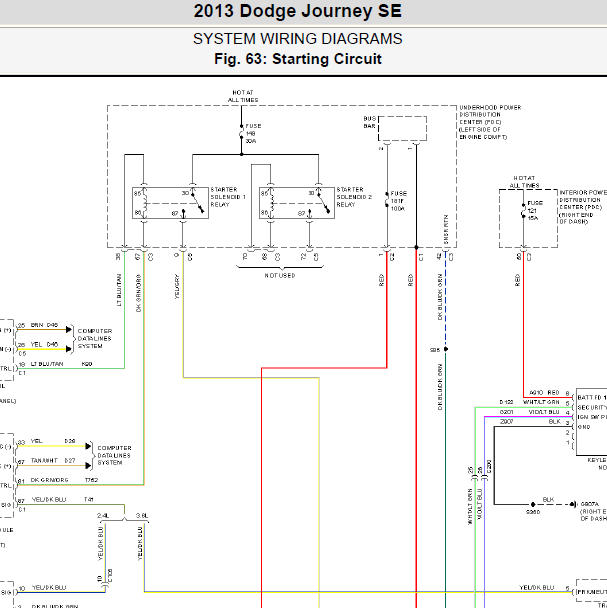607x608 pixels.
Task: Click the 'BATT FD 1' terminal label
Action: click(592, 397)
